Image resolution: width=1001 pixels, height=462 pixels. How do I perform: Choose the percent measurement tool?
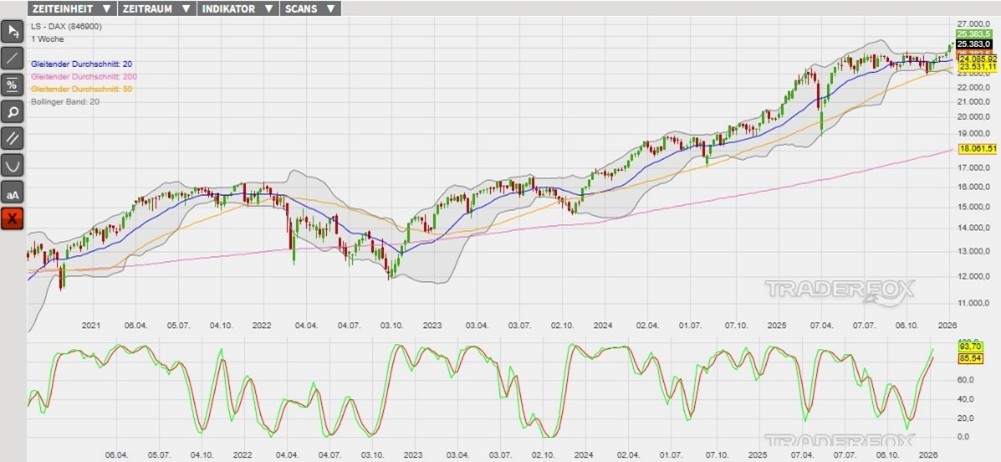(x=13, y=85)
